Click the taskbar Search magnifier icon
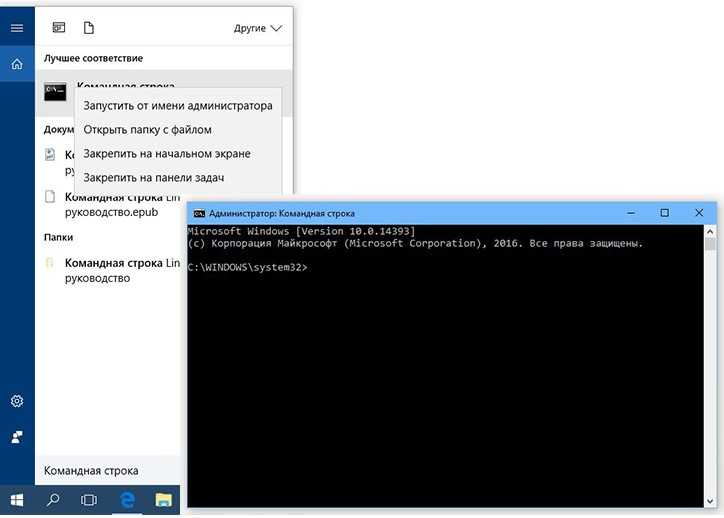 pyautogui.click(x=53, y=500)
